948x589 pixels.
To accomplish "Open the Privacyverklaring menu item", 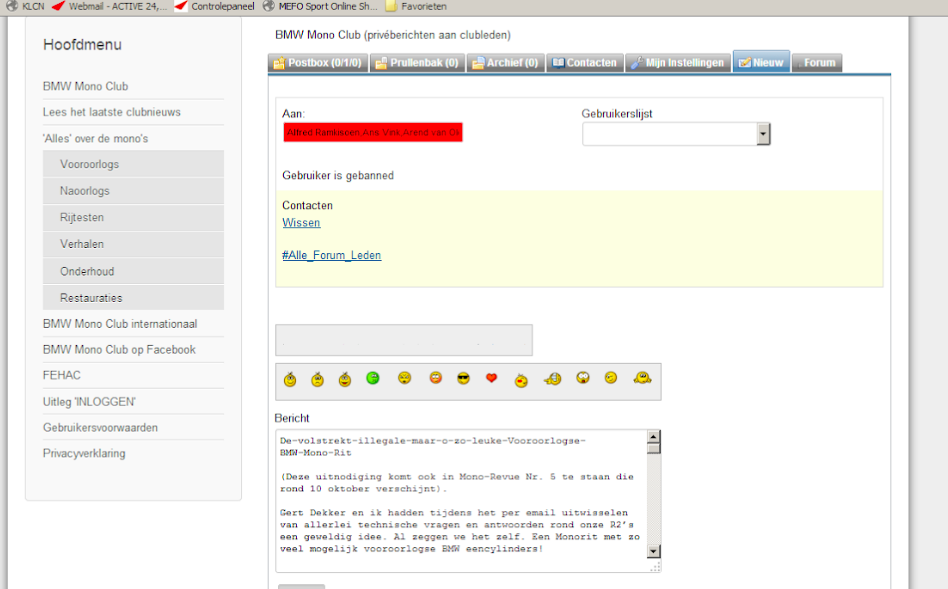I will [84, 453].
